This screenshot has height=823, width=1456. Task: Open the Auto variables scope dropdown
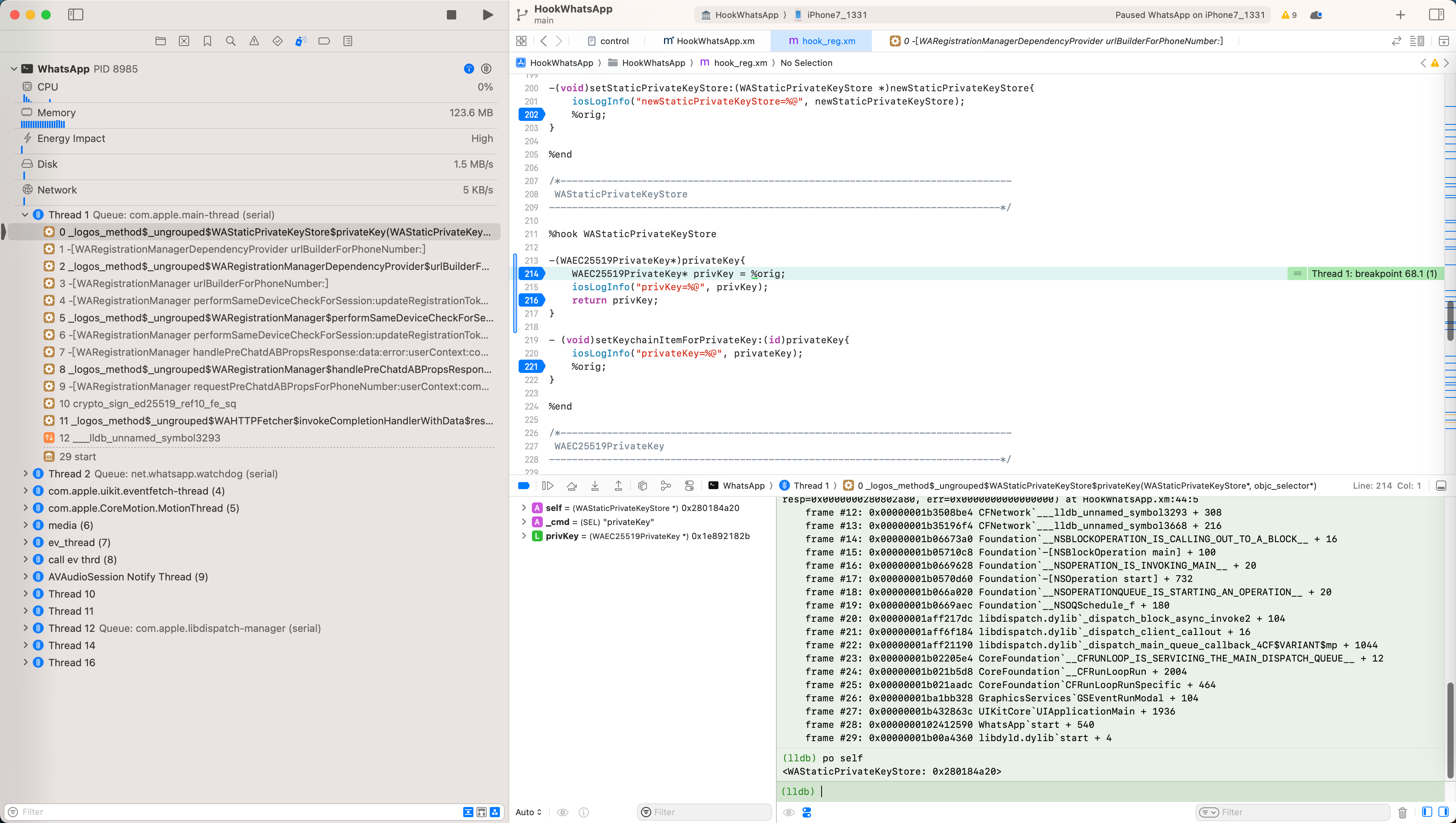click(529, 812)
